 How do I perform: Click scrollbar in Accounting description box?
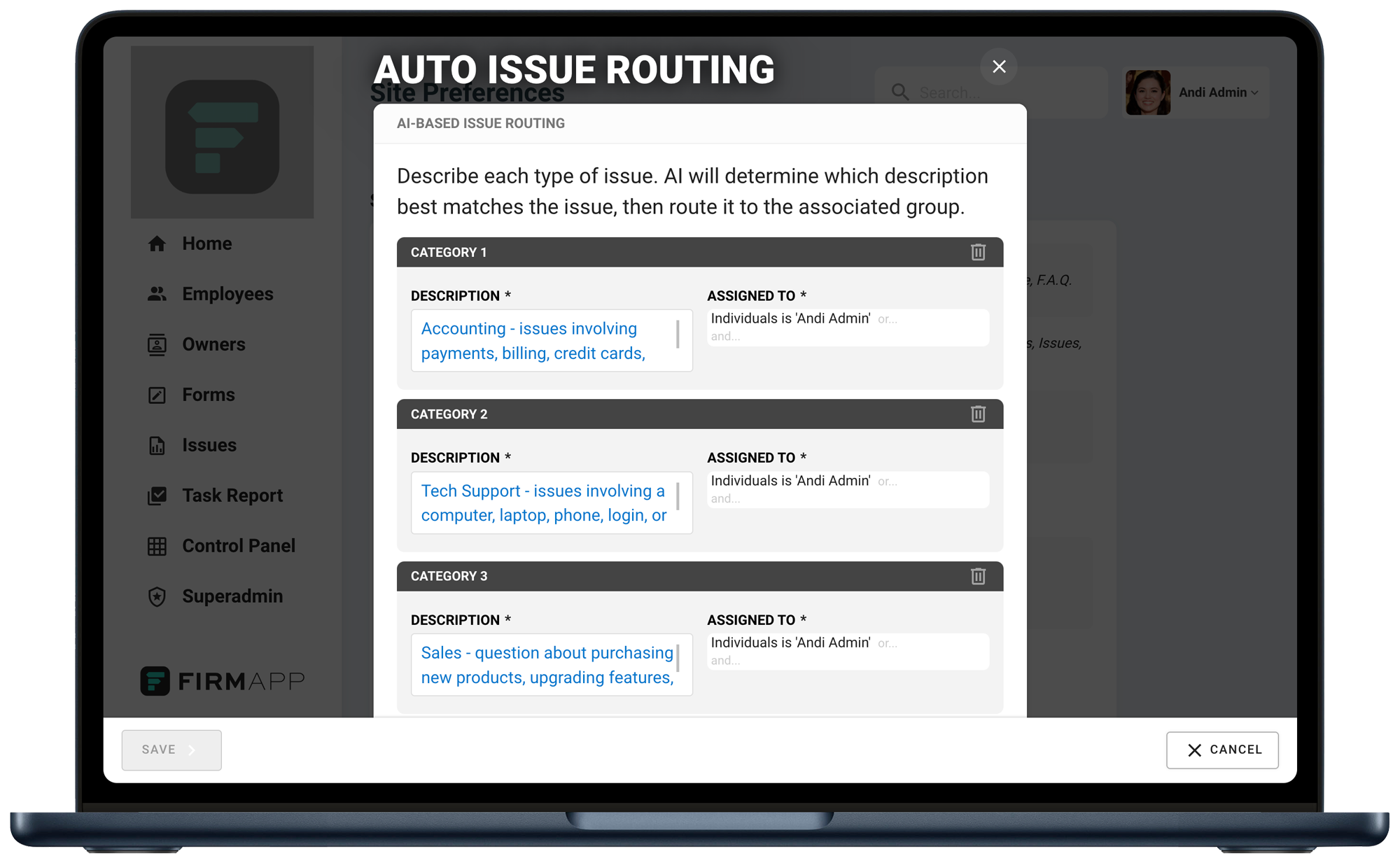(x=678, y=334)
